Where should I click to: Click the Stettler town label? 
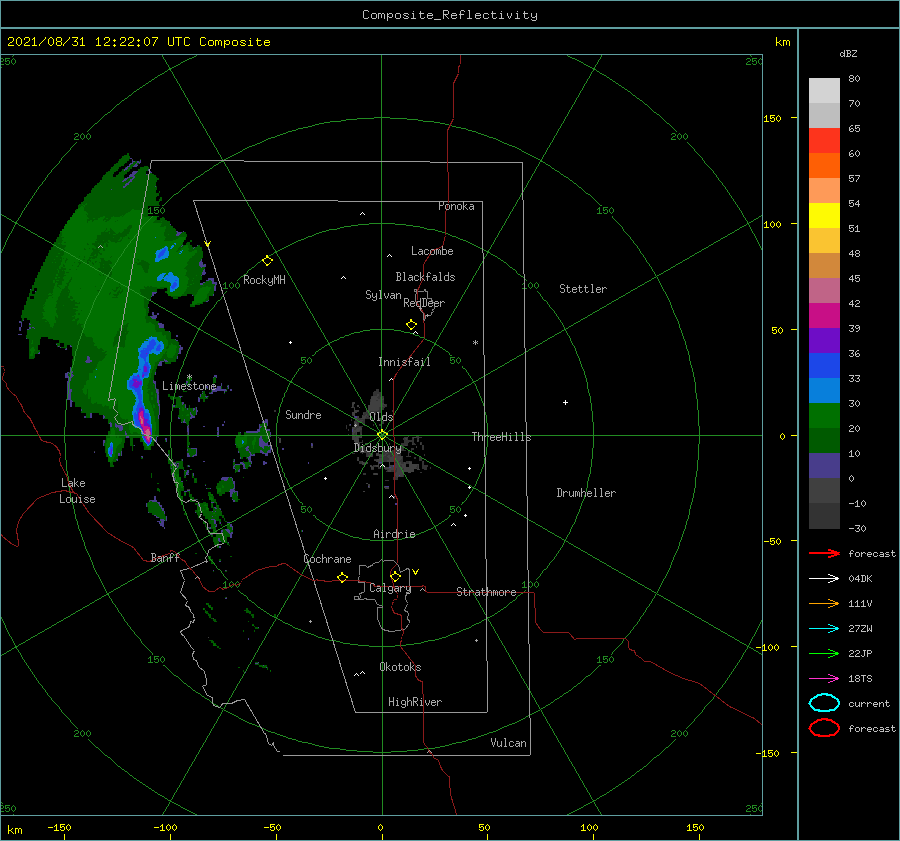click(583, 289)
